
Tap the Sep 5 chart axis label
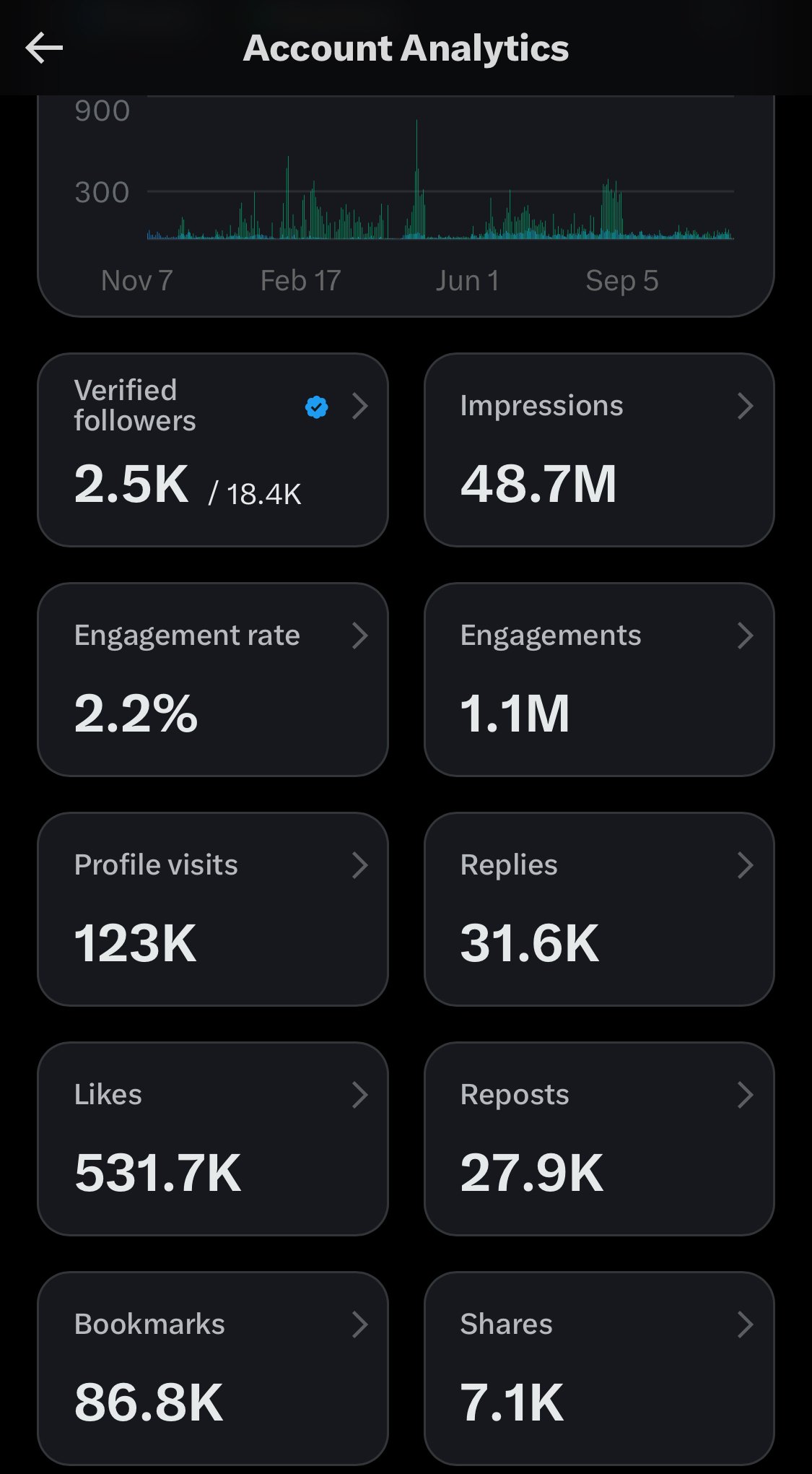point(621,281)
